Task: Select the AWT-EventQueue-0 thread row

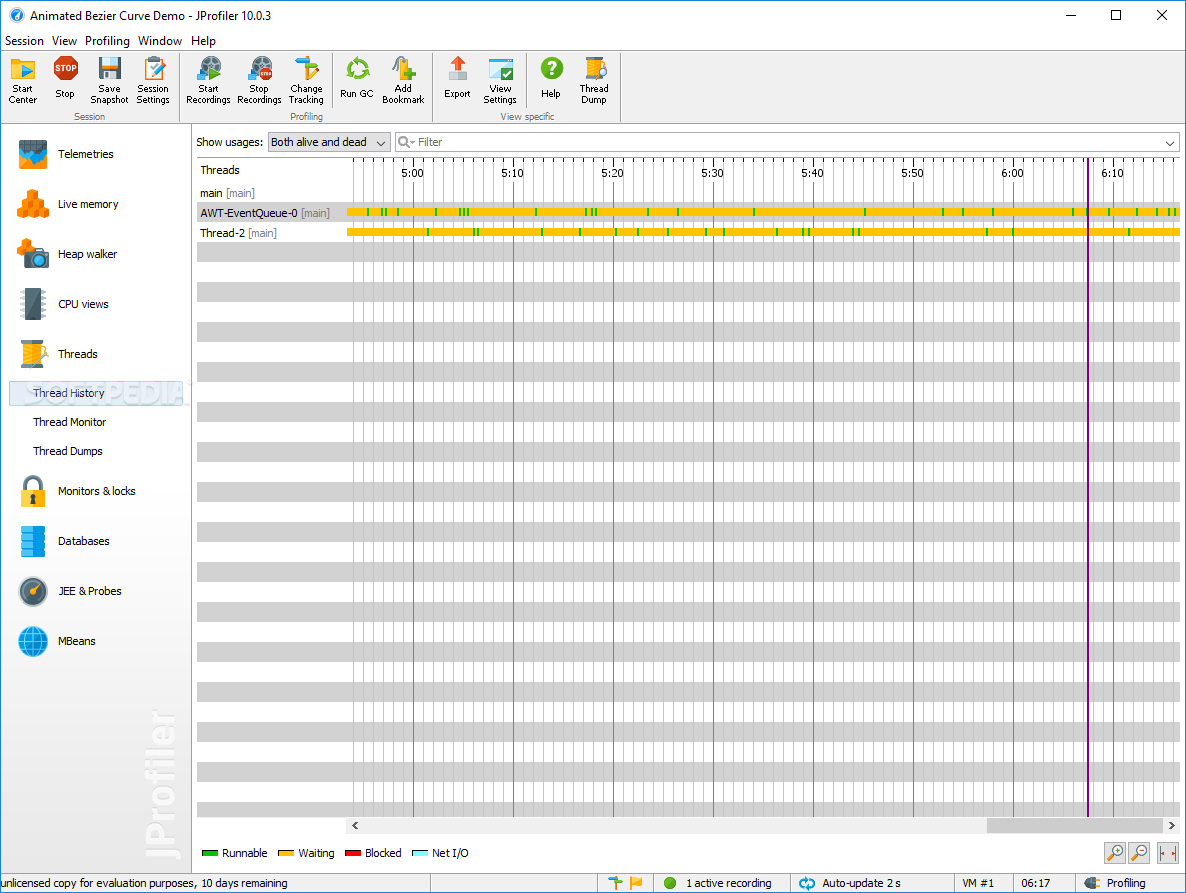Action: pos(688,212)
